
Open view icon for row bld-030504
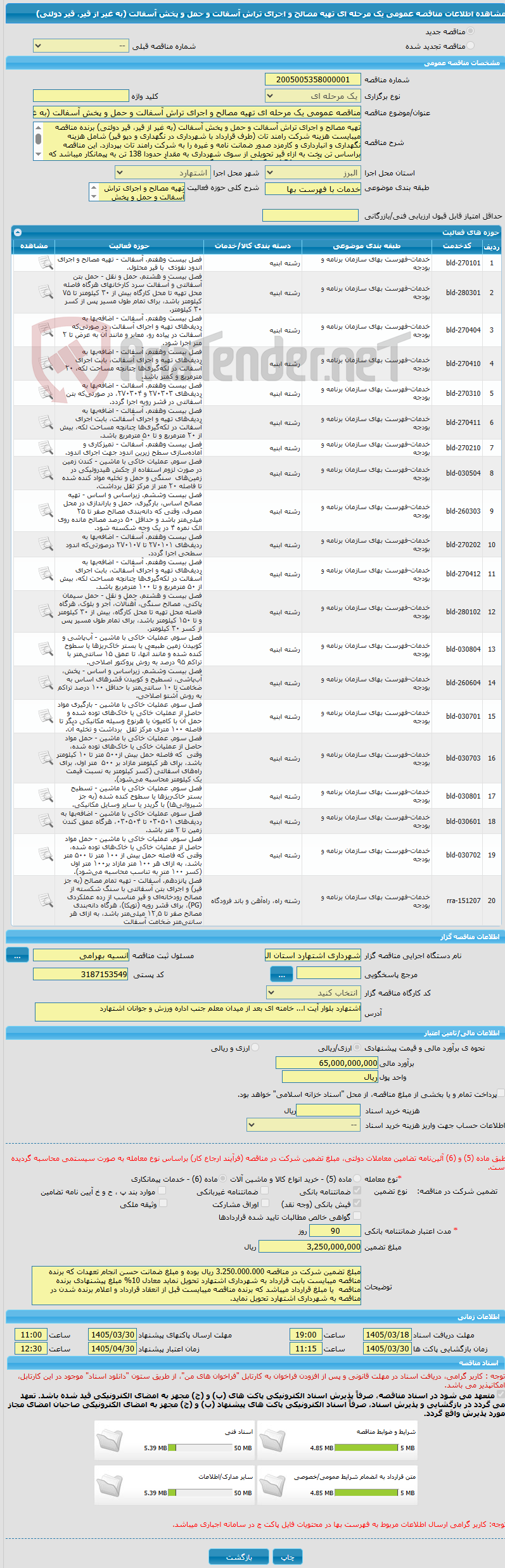coord(46,473)
